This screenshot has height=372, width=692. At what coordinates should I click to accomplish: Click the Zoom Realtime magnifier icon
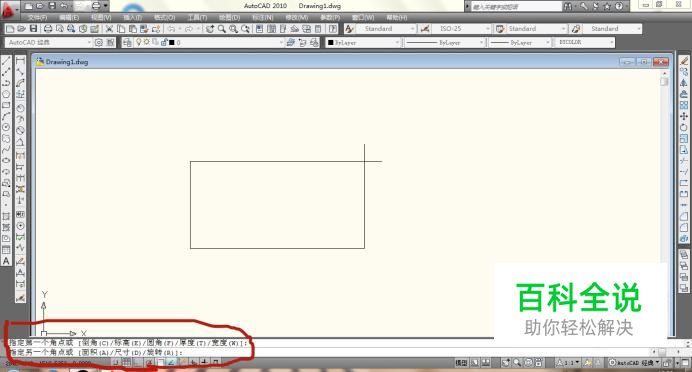pos(222,29)
